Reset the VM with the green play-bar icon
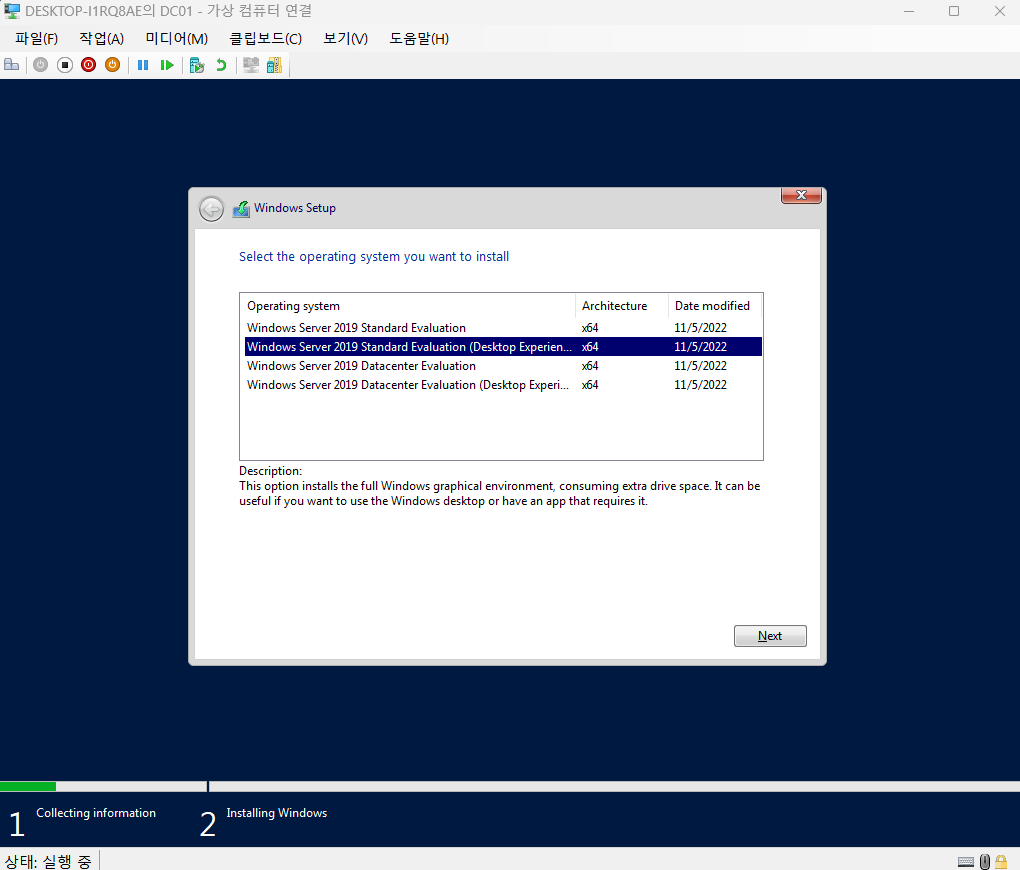The image size is (1020, 870). [x=167, y=64]
